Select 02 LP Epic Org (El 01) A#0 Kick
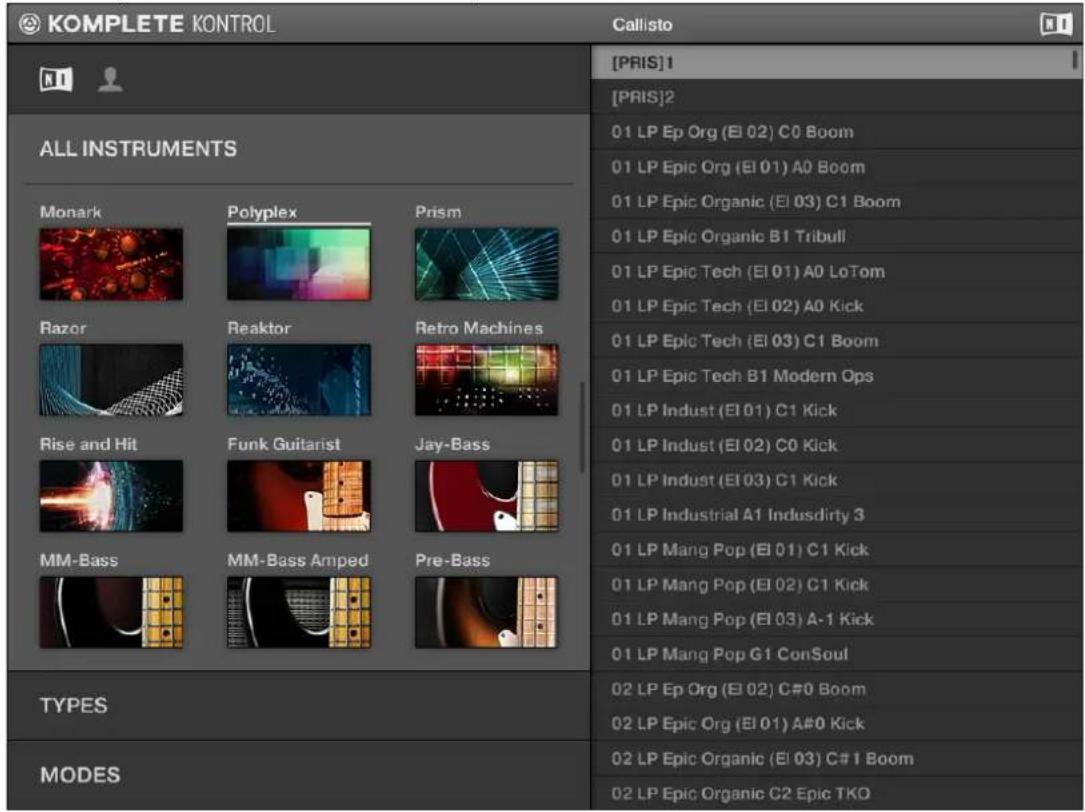Screen dimensions: 1085x812 (x=837, y=723)
